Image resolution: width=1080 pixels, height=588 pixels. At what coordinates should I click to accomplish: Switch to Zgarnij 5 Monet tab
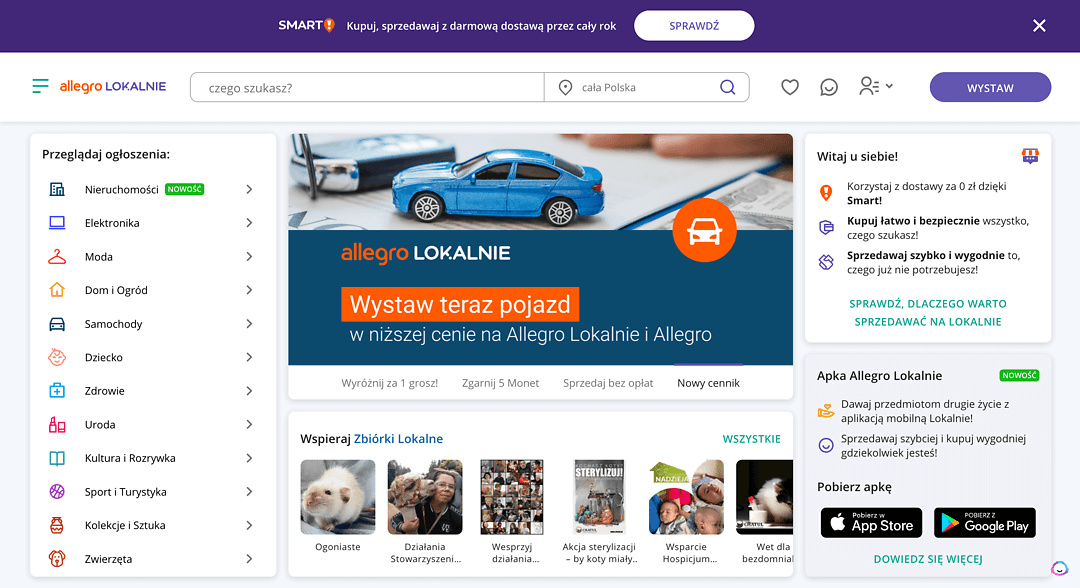[501, 383]
